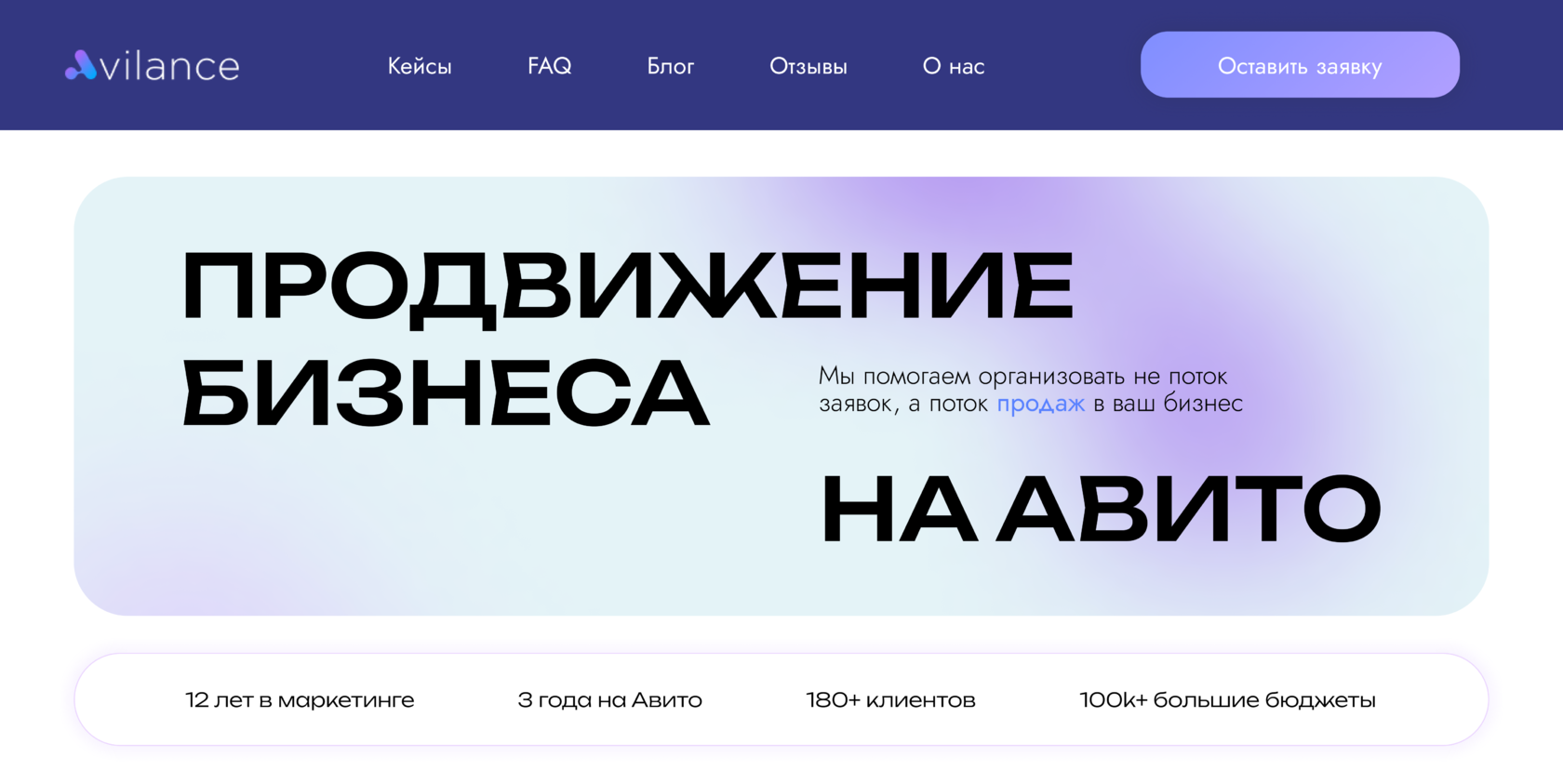Open the Отзывы page
1563x784 pixels.
click(x=808, y=66)
